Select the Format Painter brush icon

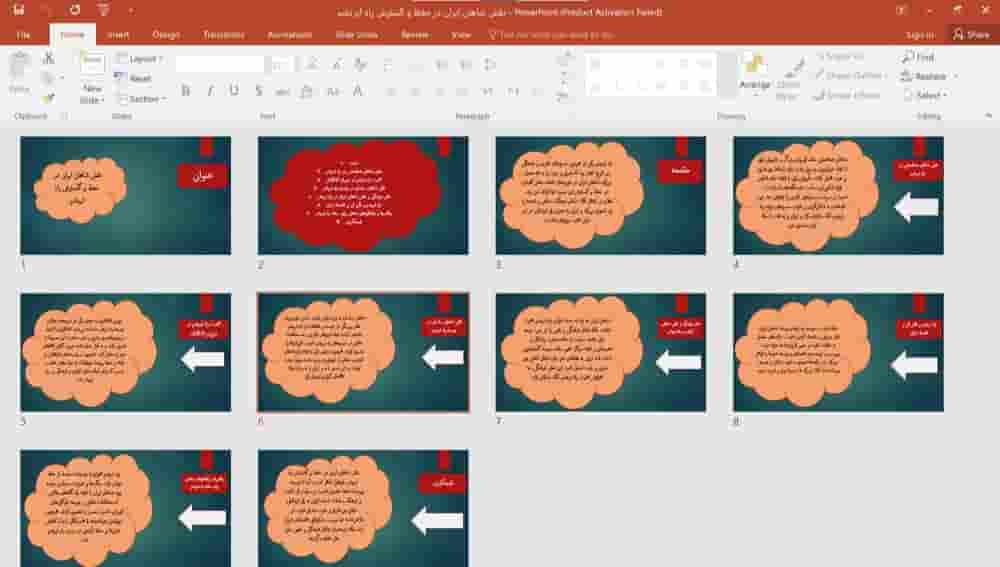click(x=48, y=98)
